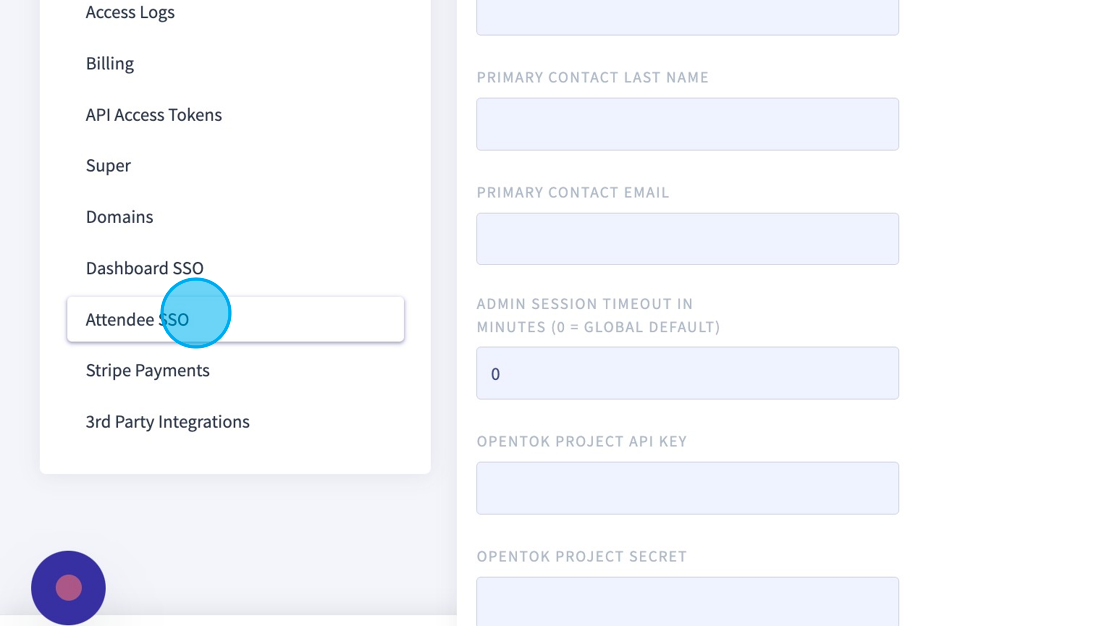The image size is (1120, 626).
Task: Focus the Primary Contact Email input
Action: [x=687, y=239]
